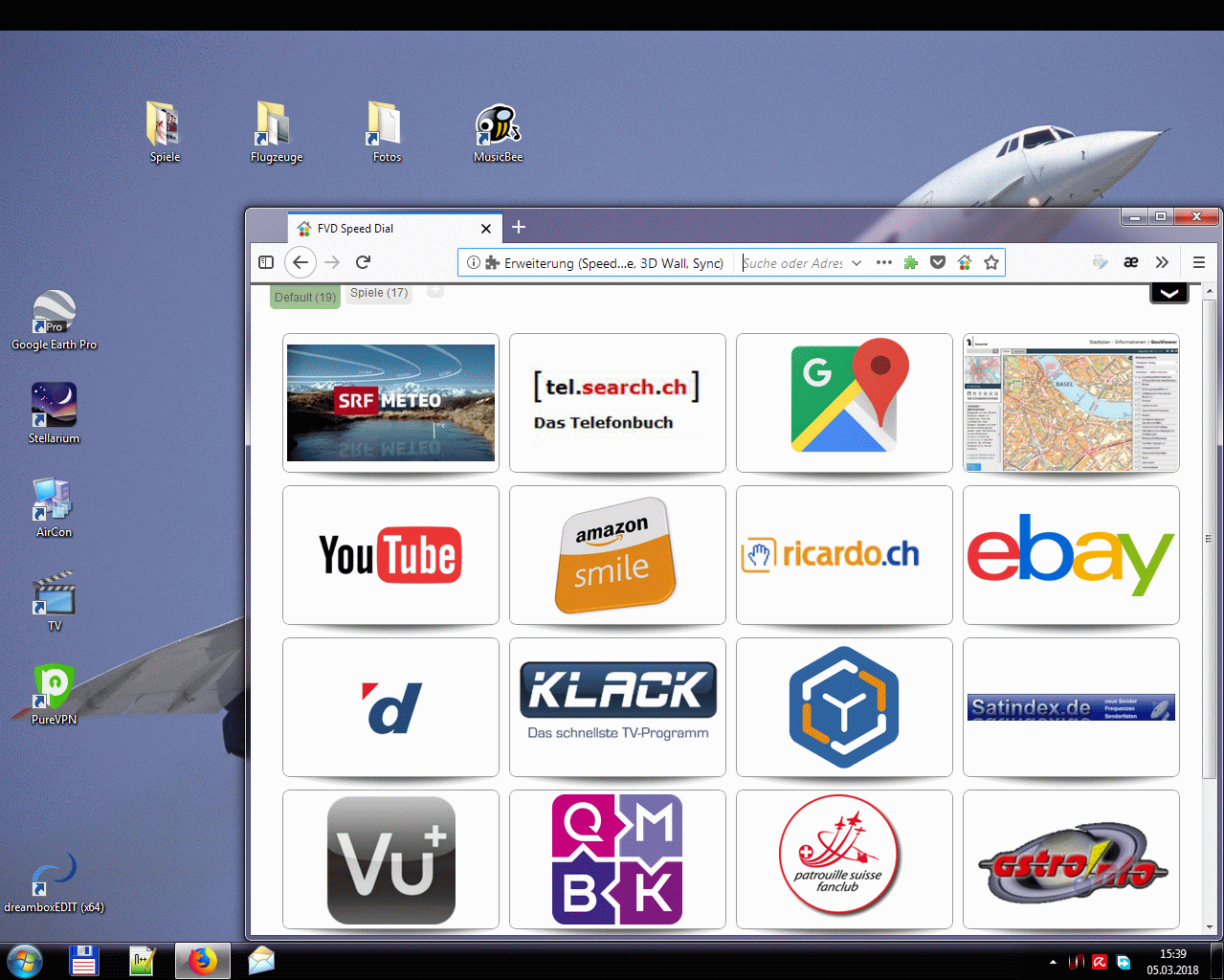The height and width of the screenshot is (980, 1224).
Task: Show site information icon
Action: (473, 262)
